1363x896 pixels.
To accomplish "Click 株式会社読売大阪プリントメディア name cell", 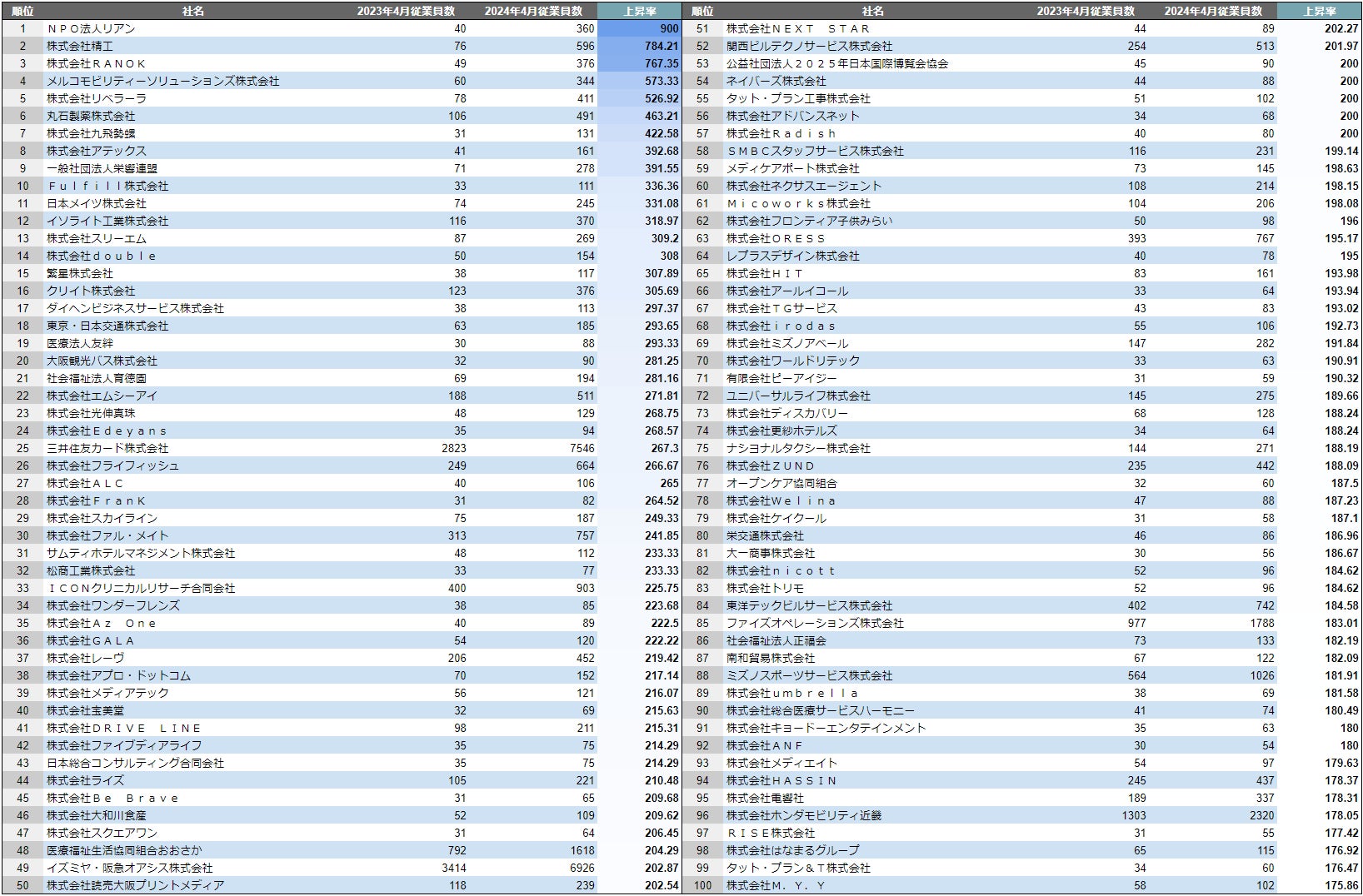I will [x=136, y=885].
